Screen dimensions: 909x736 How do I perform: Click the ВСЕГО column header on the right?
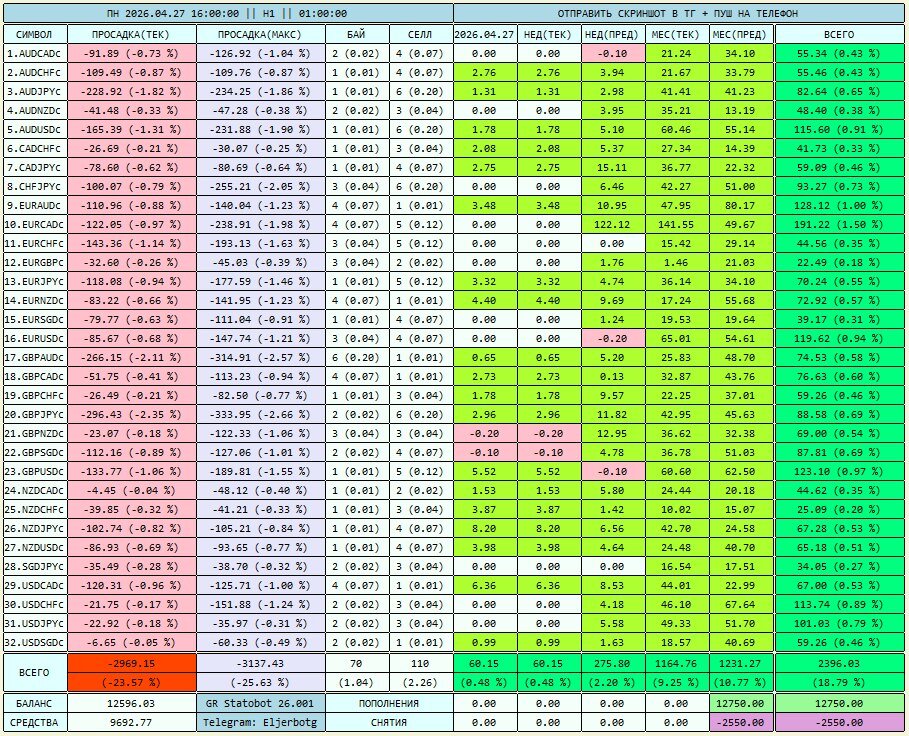(x=839, y=34)
